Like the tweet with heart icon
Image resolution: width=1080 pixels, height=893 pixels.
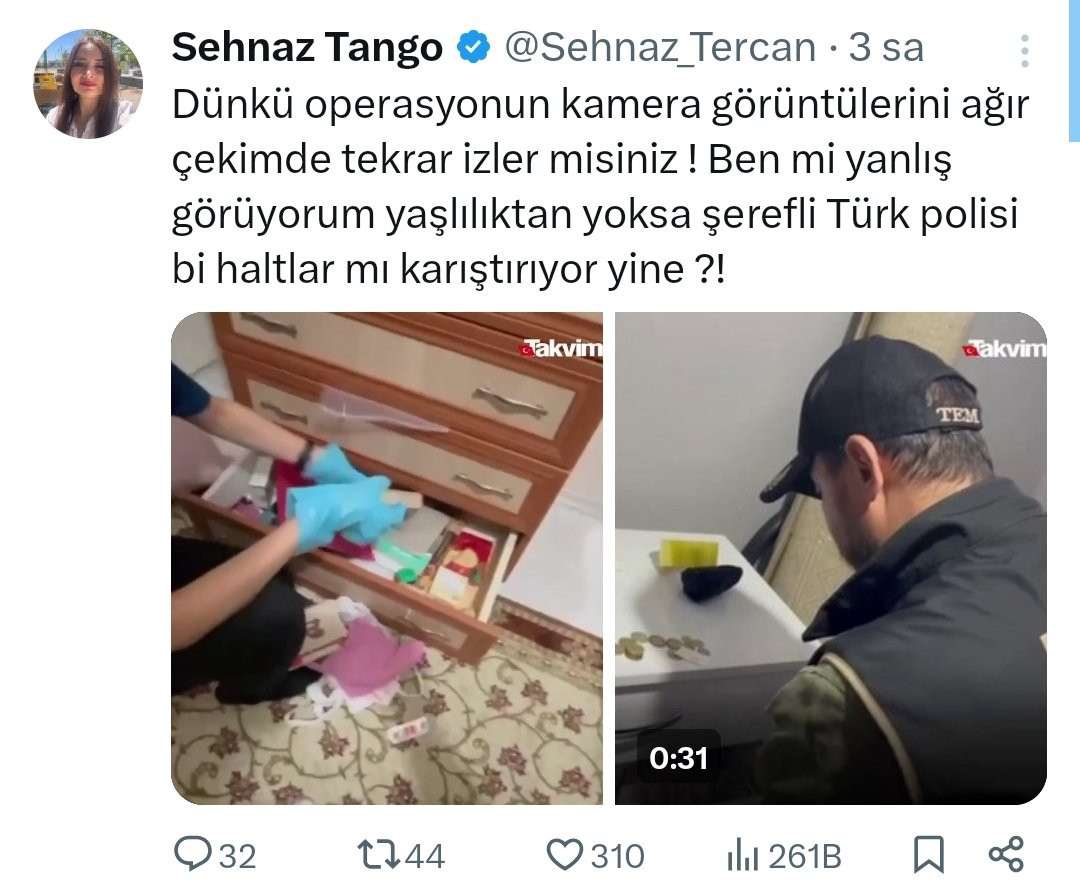point(565,856)
